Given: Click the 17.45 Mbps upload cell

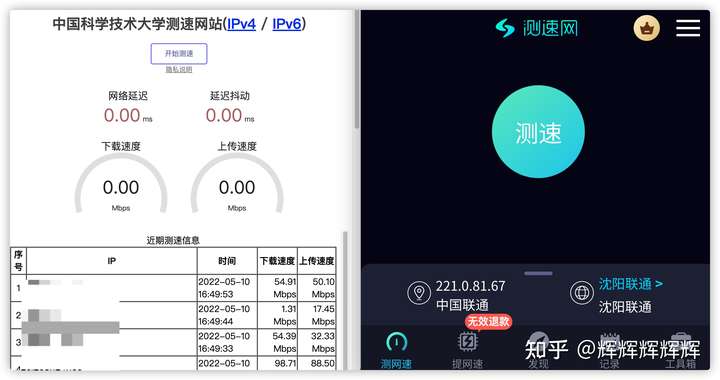Looking at the screenshot, I should pos(317,315).
